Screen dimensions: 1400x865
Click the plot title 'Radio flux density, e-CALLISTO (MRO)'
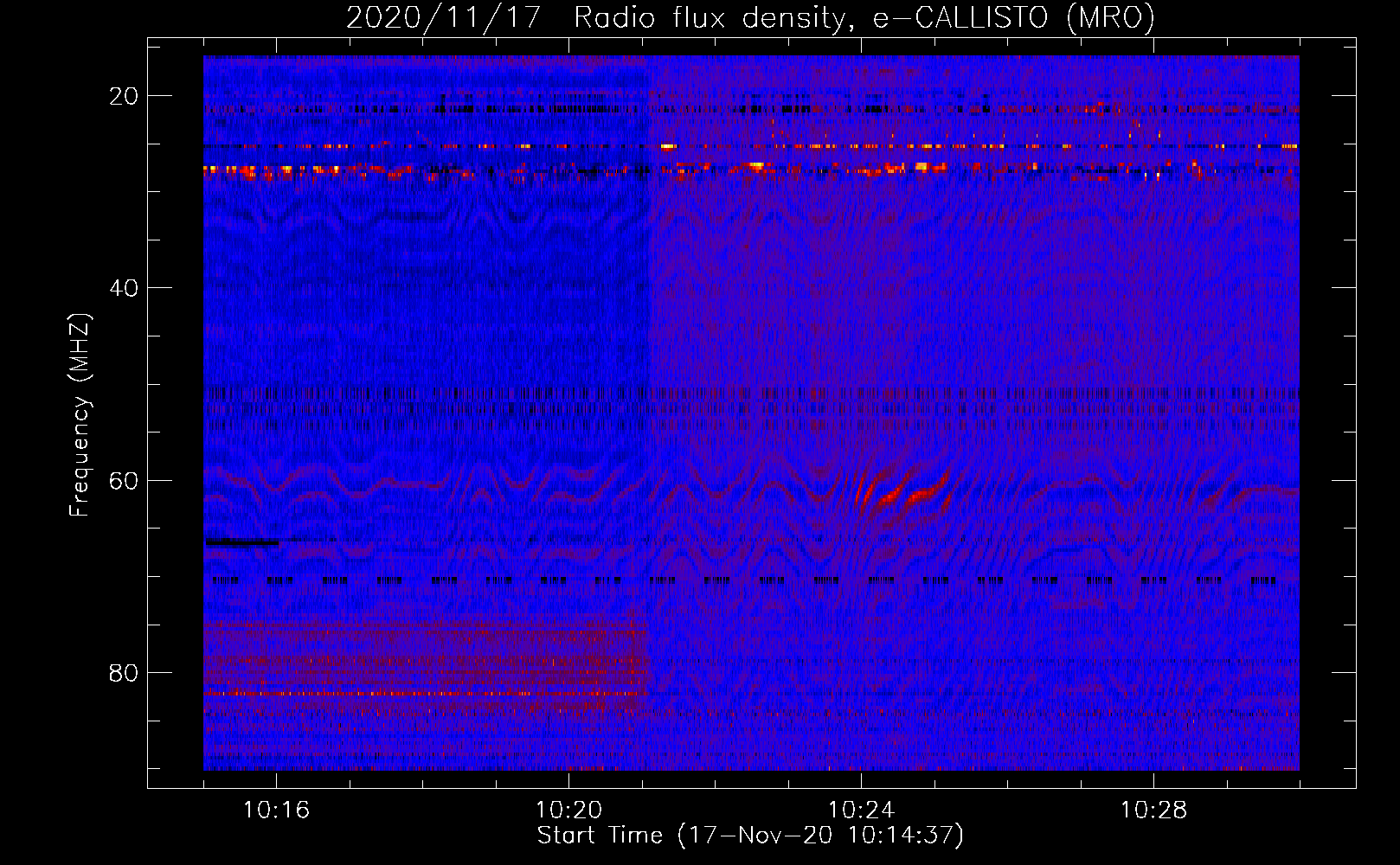point(864,18)
